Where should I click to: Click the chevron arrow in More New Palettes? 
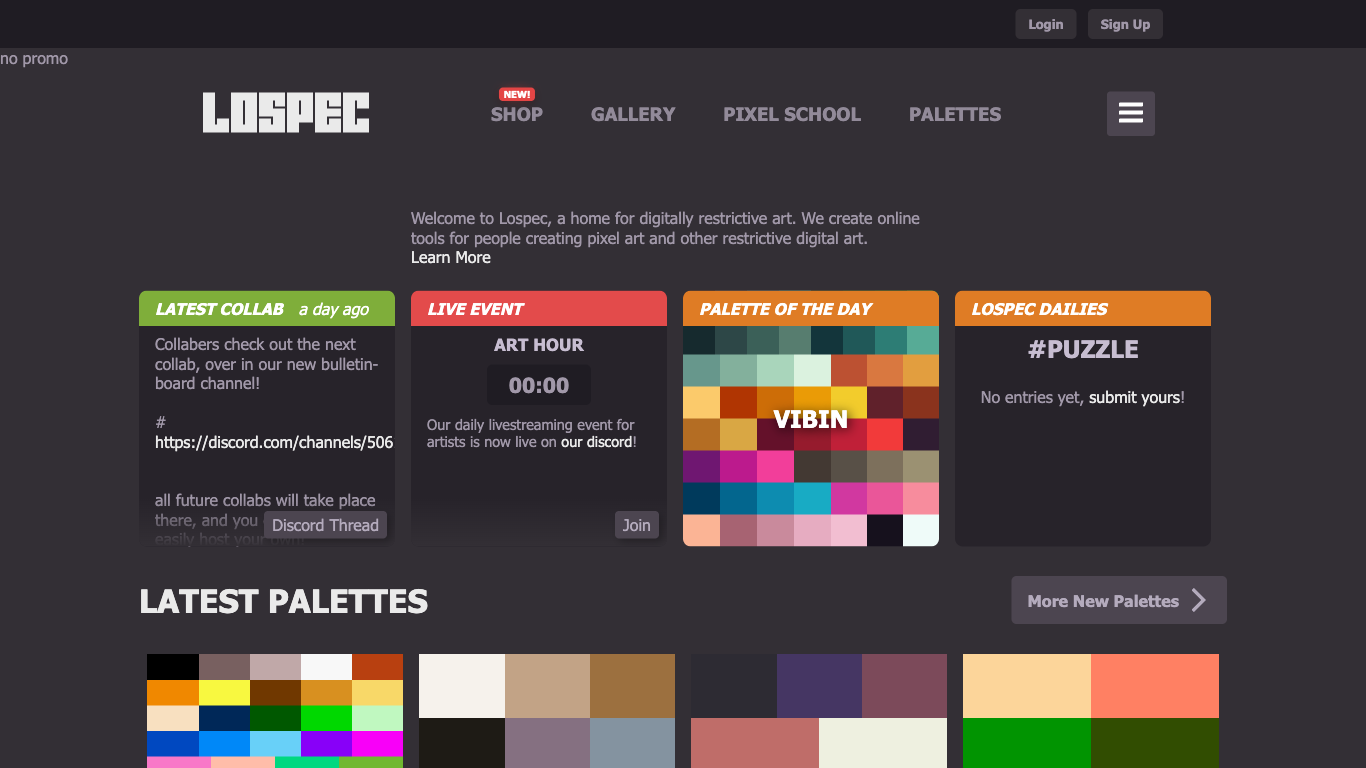(x=1199, y=600)
